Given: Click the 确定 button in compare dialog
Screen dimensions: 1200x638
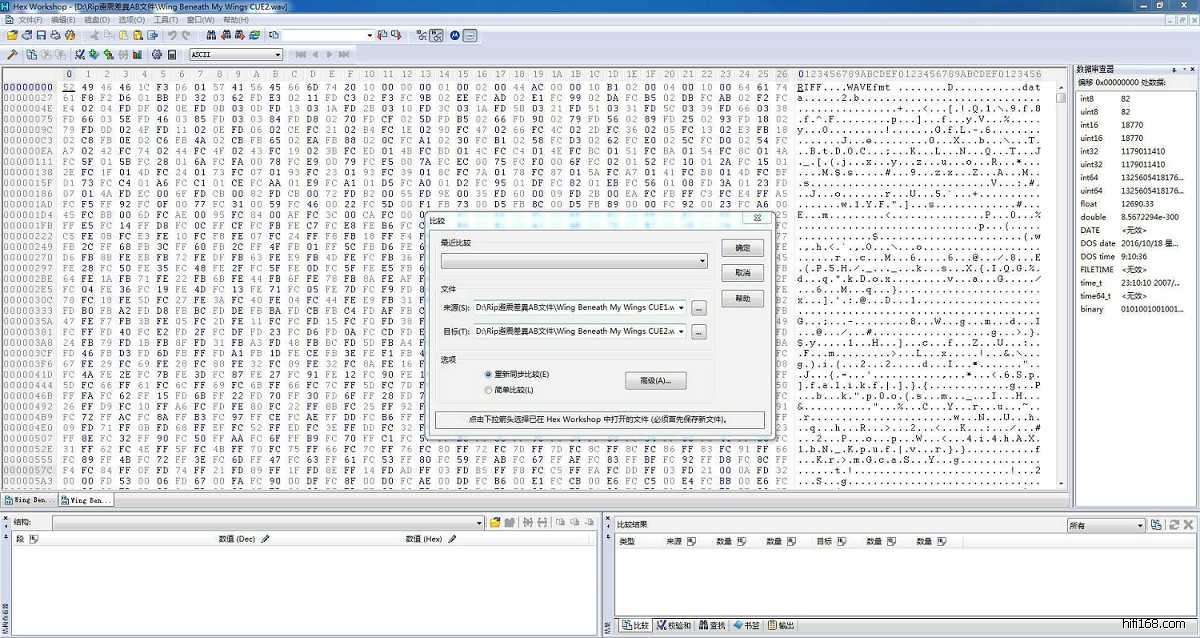Looking at the screenshot, I should pos(742,247).
